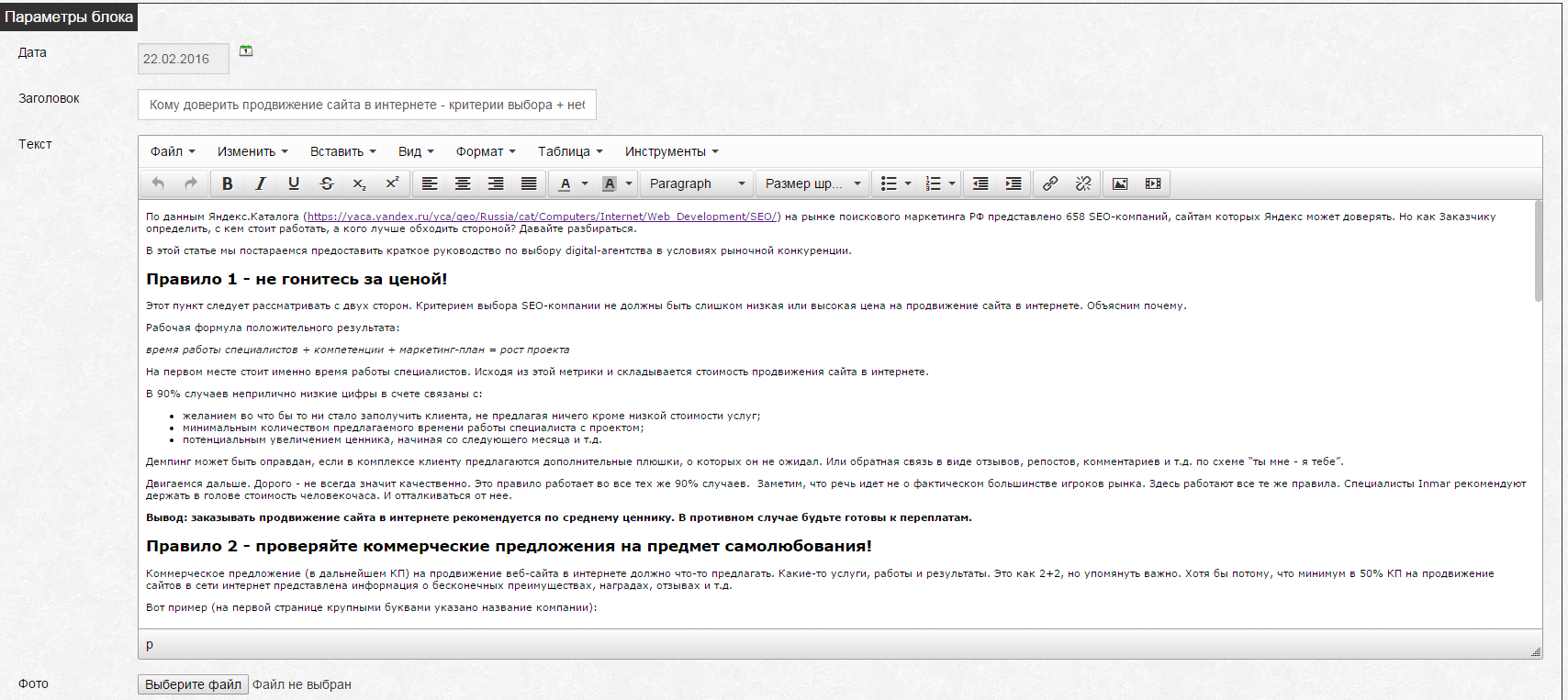Click the editor vertical scrollbar thumb
This screenshot has width=1568, height=700.
coord(1538,251)
